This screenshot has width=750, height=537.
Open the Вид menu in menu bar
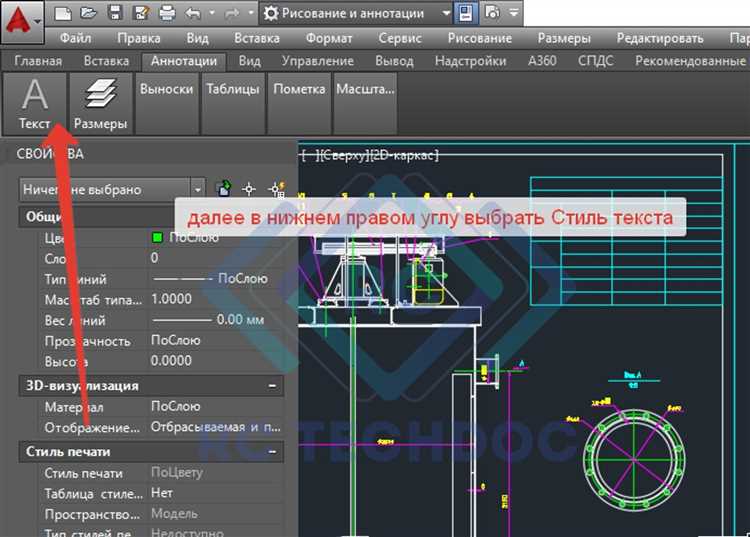(x=198, y=38)
